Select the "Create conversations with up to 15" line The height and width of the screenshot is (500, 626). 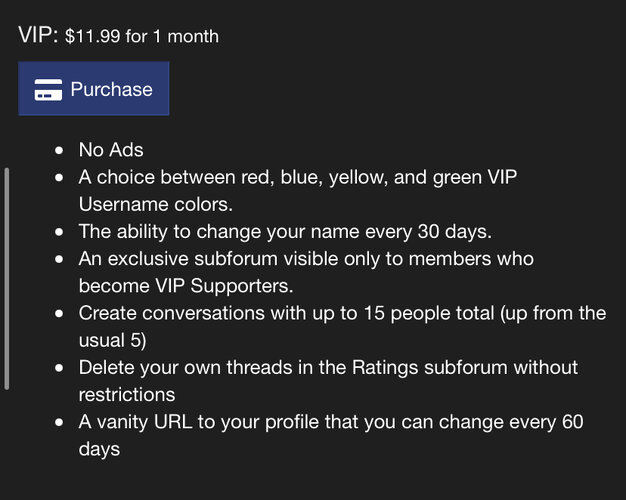click(x=342, y=313)
